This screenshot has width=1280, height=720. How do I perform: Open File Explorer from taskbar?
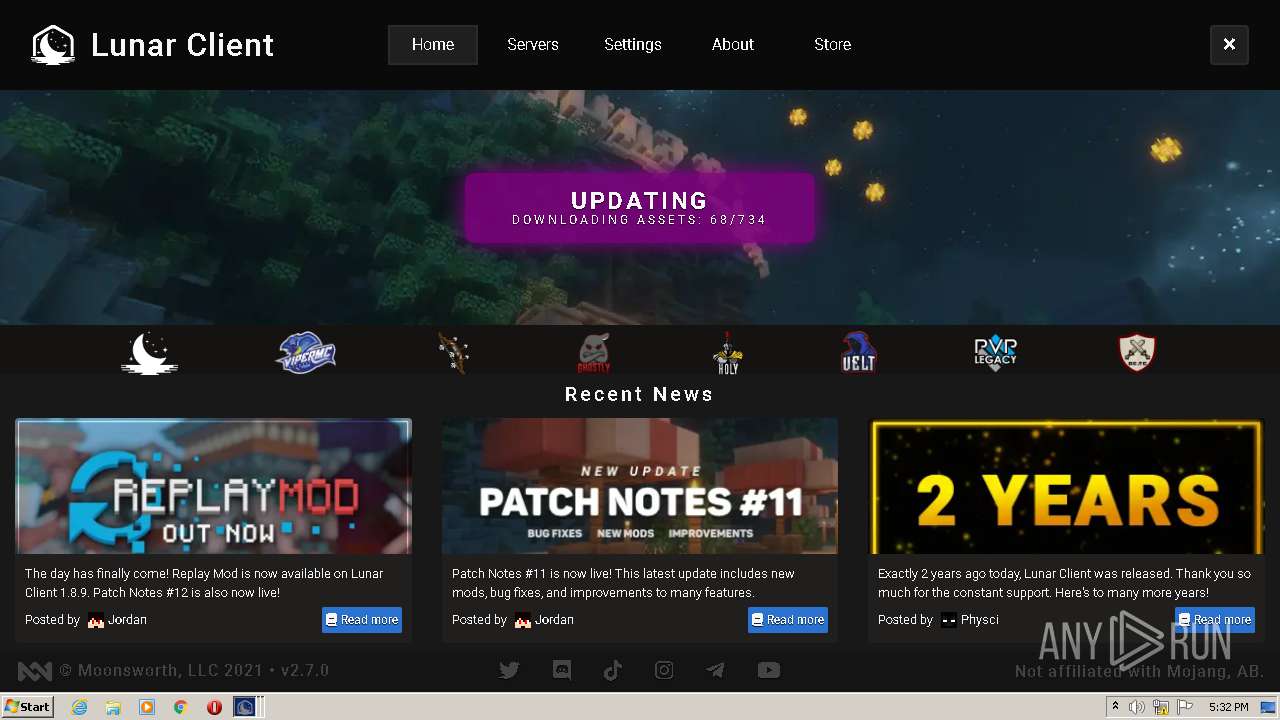pos(113,707)
